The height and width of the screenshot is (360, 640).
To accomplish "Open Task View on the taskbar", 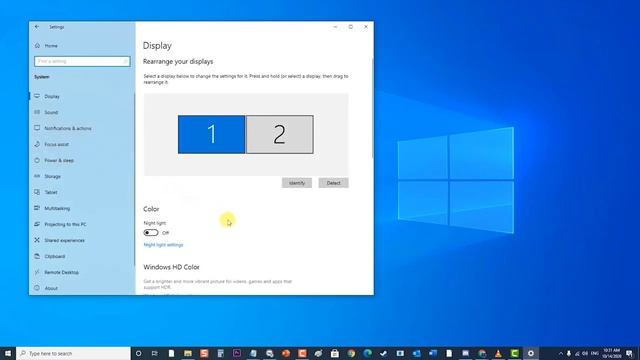I will tap(155, 353).
